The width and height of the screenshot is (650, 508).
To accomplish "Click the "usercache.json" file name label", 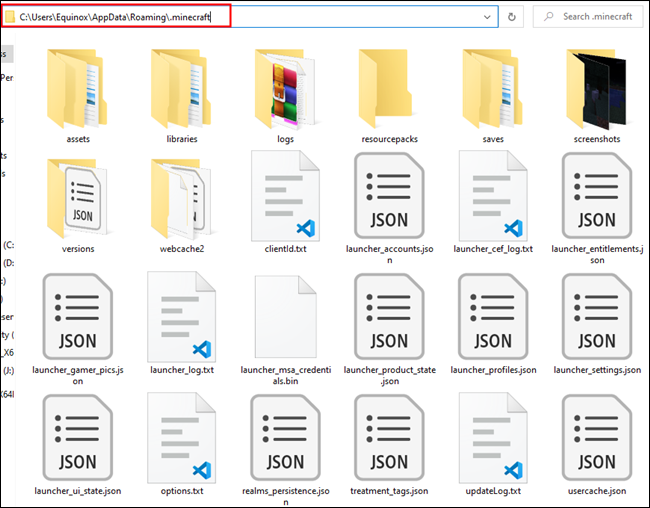I will click(597, 491).
